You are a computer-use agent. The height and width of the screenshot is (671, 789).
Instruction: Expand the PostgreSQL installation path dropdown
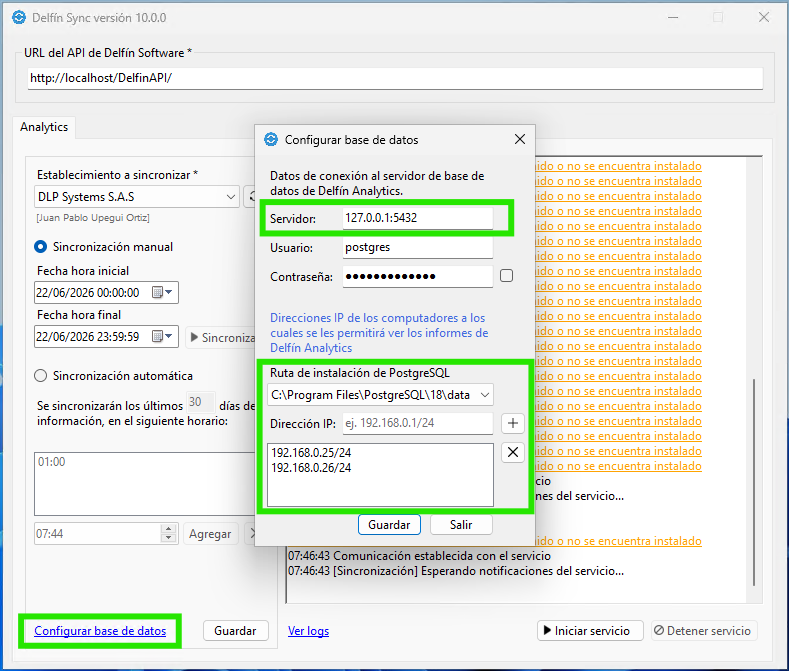click(x=485, y=395)
